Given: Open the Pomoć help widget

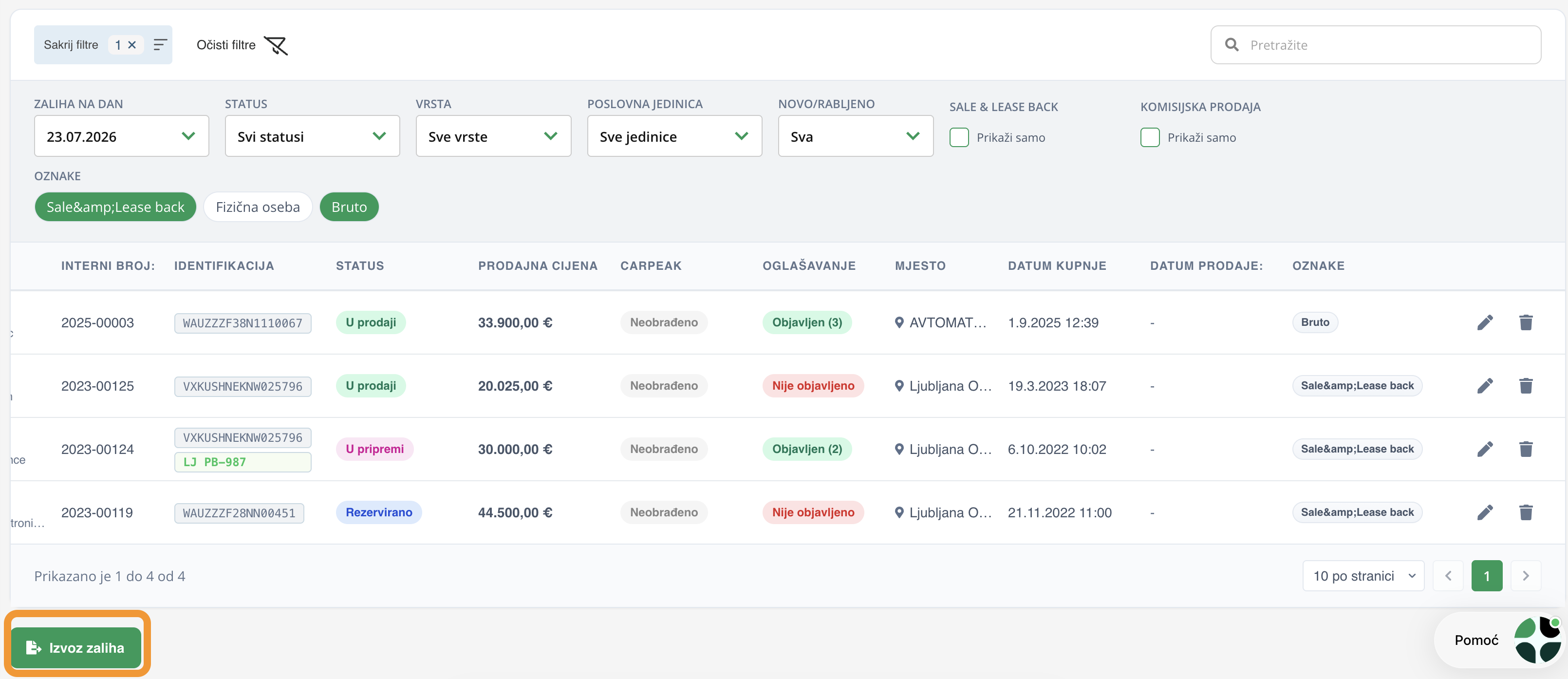Looking at the screenshot, I should tap(1499, 640).
